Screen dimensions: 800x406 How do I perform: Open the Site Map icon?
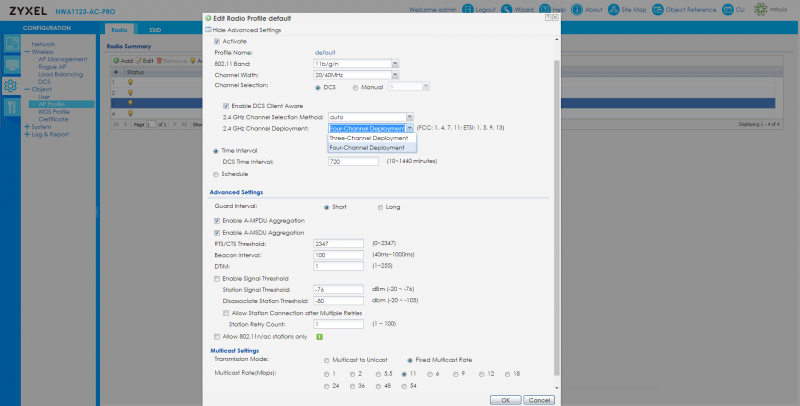(614, 10)
